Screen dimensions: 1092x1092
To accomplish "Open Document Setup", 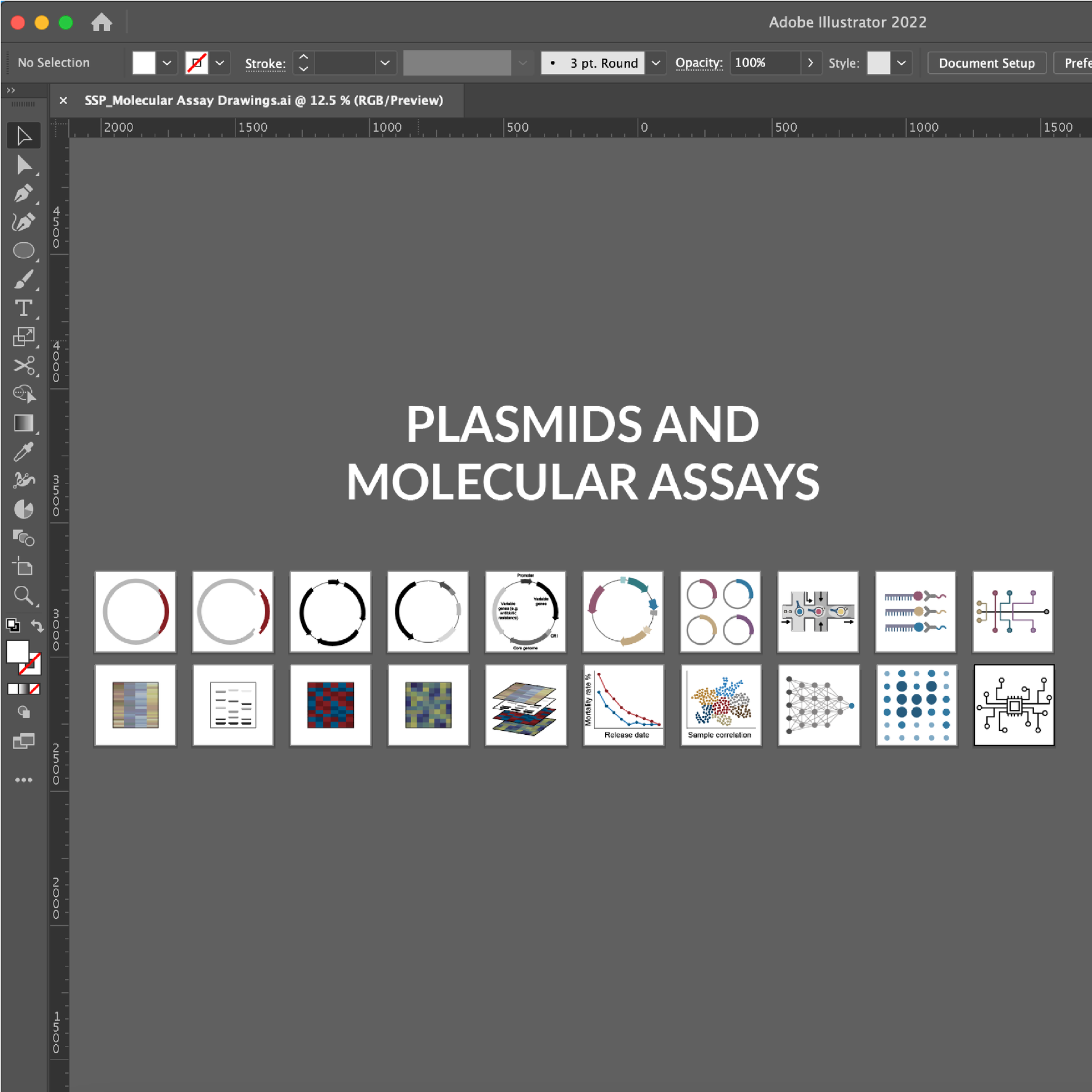I will pyautogui.click(x=987, y=63).
